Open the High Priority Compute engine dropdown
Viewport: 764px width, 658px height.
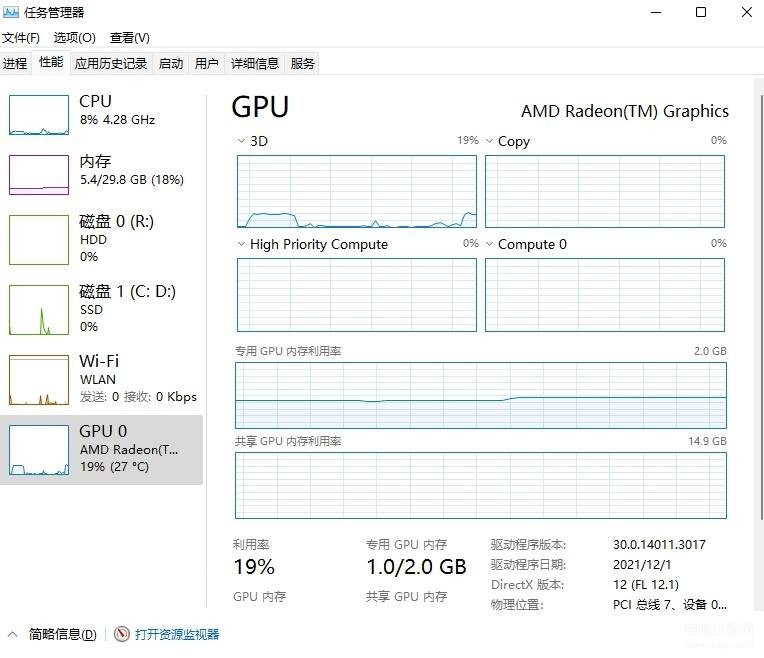tap(241, 244)
